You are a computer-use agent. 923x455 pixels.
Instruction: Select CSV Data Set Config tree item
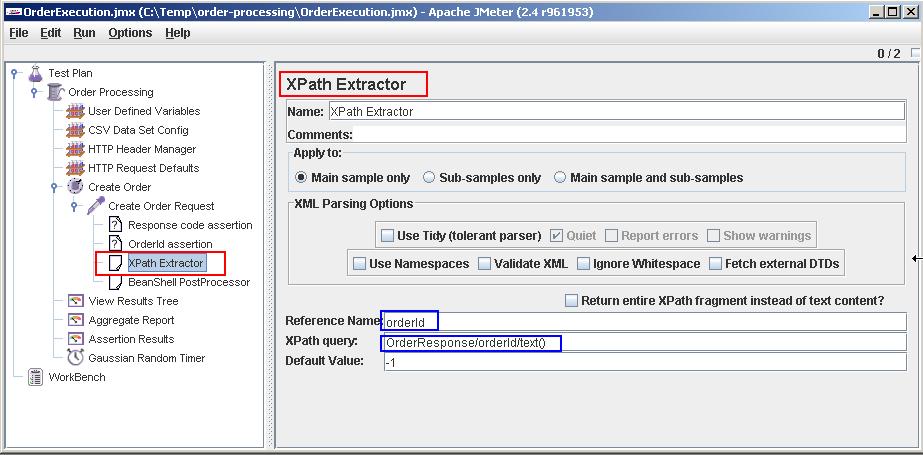(x=138, y=129)
